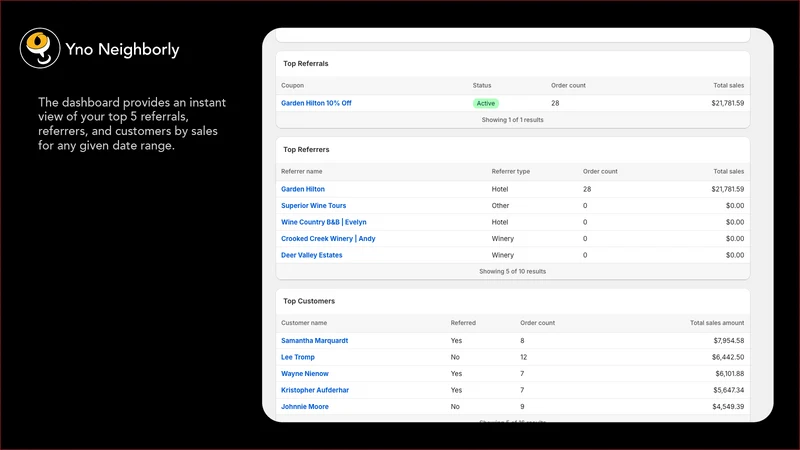Click the Other type for Superior Wine Tours
800x450 pixels.
pyautogui.click(x=500, y=206)
